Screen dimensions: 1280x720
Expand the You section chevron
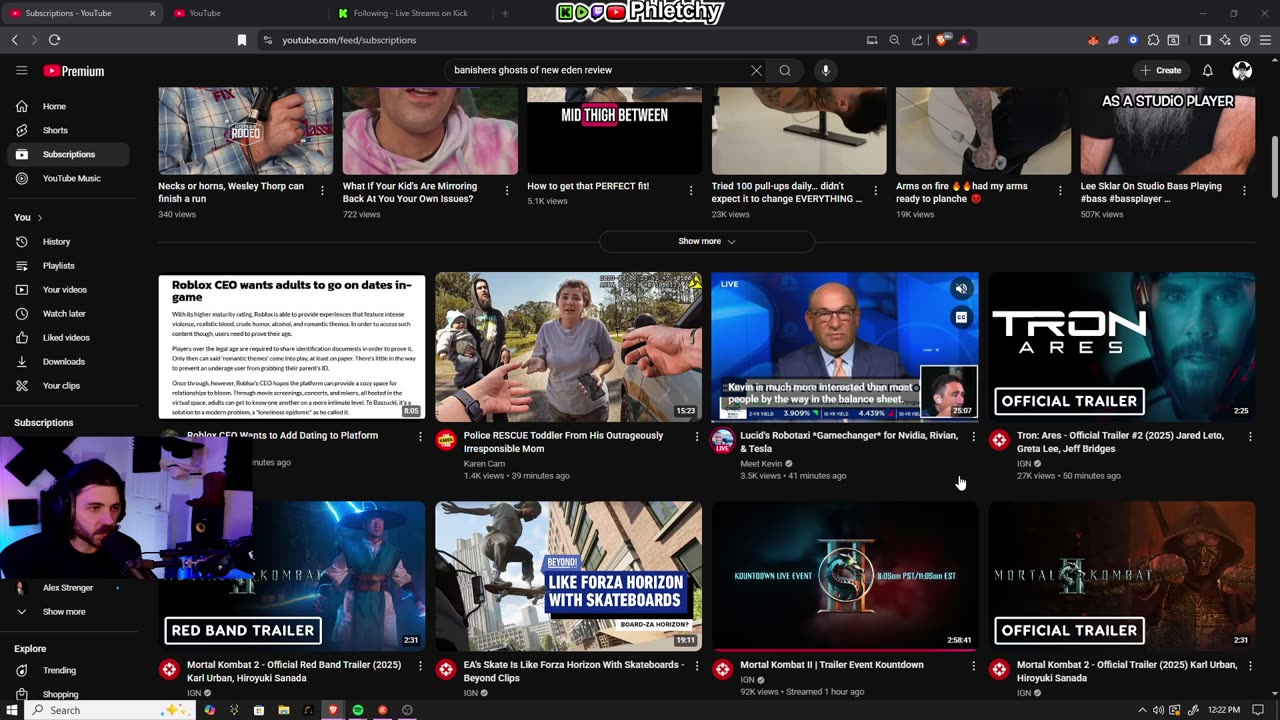[x=40, y=217]
